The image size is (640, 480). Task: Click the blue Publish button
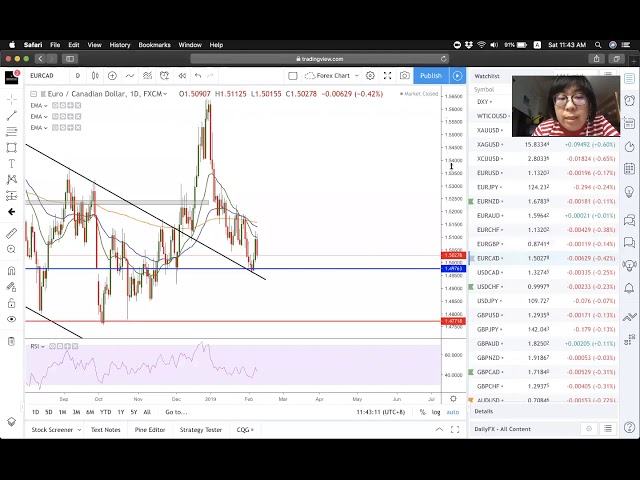[431, 76]
